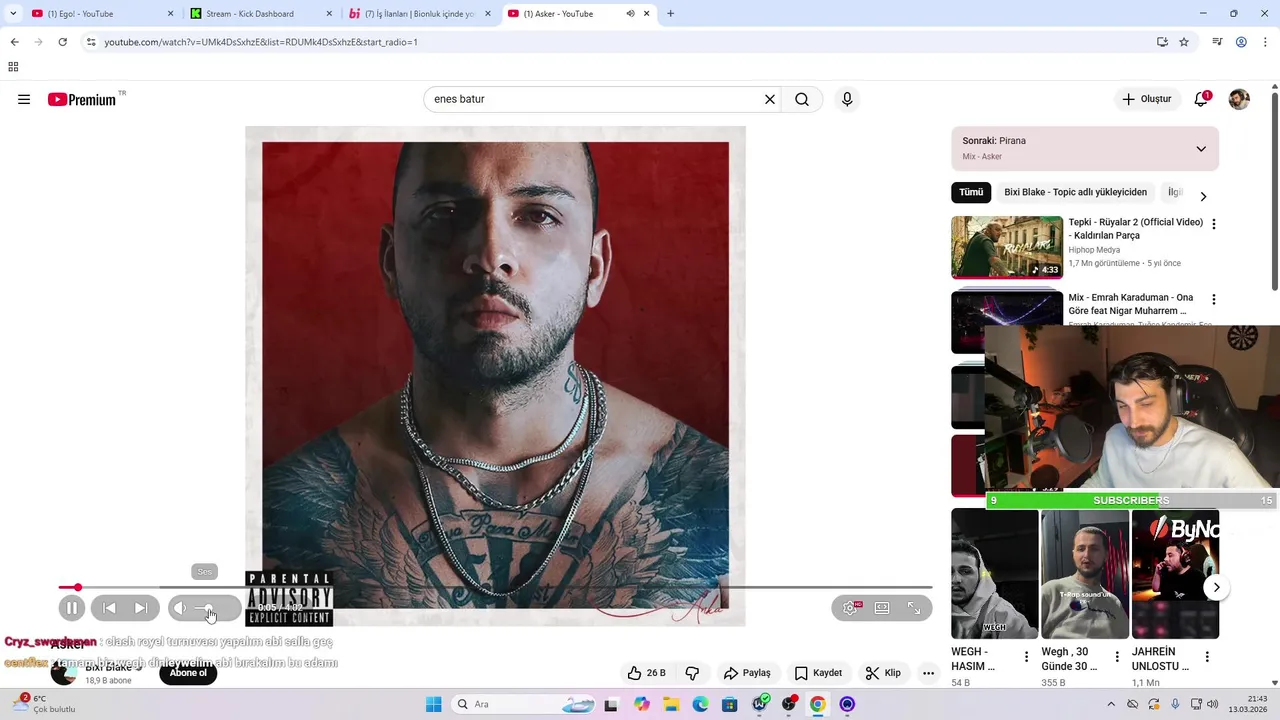This screenshot has width=1280, height=720.
Task: Show next shorts with right chevron
Action: click(x=1216, y=587)
